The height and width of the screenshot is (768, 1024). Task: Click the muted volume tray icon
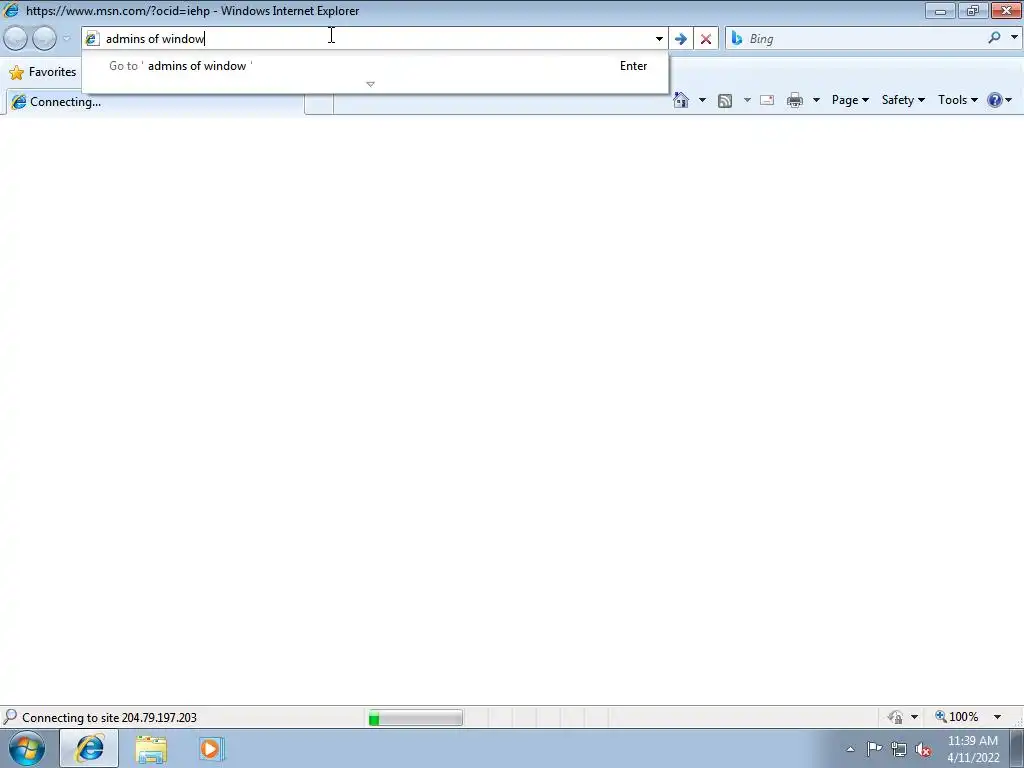pyautogui.click(x=923, y=750)
